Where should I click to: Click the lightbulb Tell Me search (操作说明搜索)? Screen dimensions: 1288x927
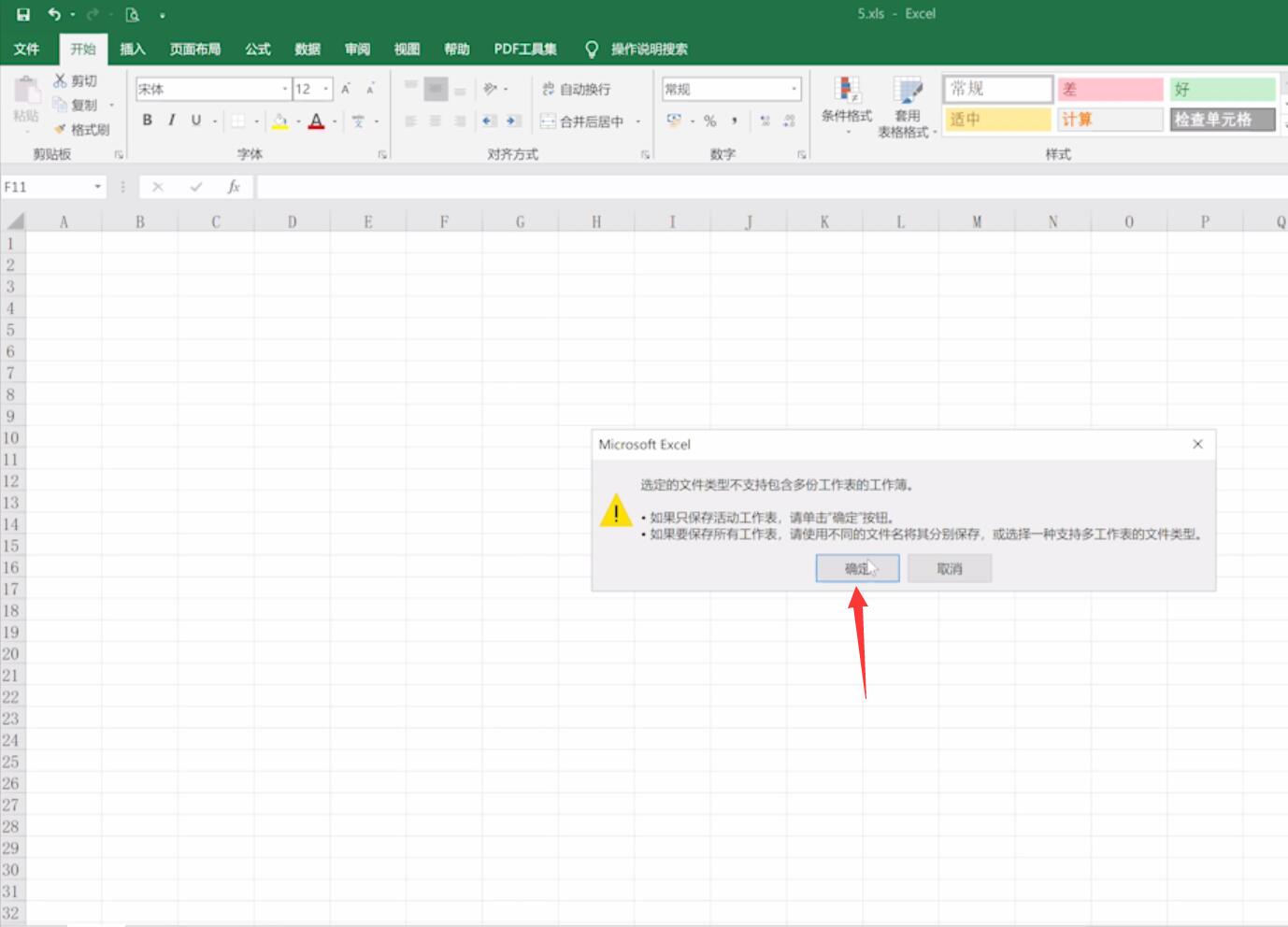click(x=637, y=49)
